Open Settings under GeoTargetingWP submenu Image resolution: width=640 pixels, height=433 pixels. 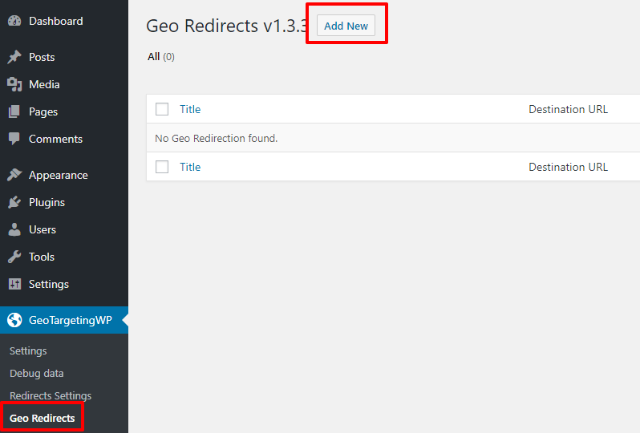[x=28, y=351]
